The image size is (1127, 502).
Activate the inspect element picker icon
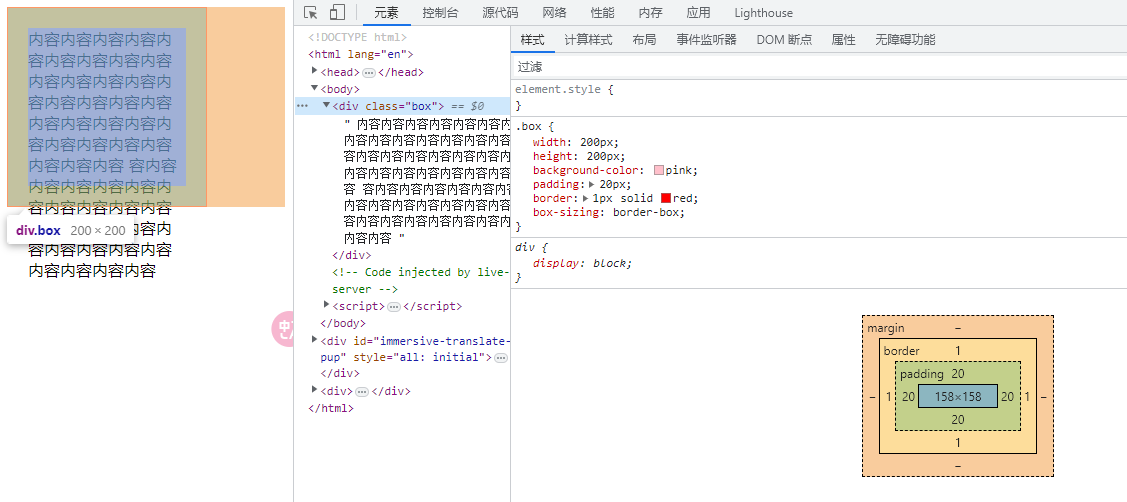point(311,13)
